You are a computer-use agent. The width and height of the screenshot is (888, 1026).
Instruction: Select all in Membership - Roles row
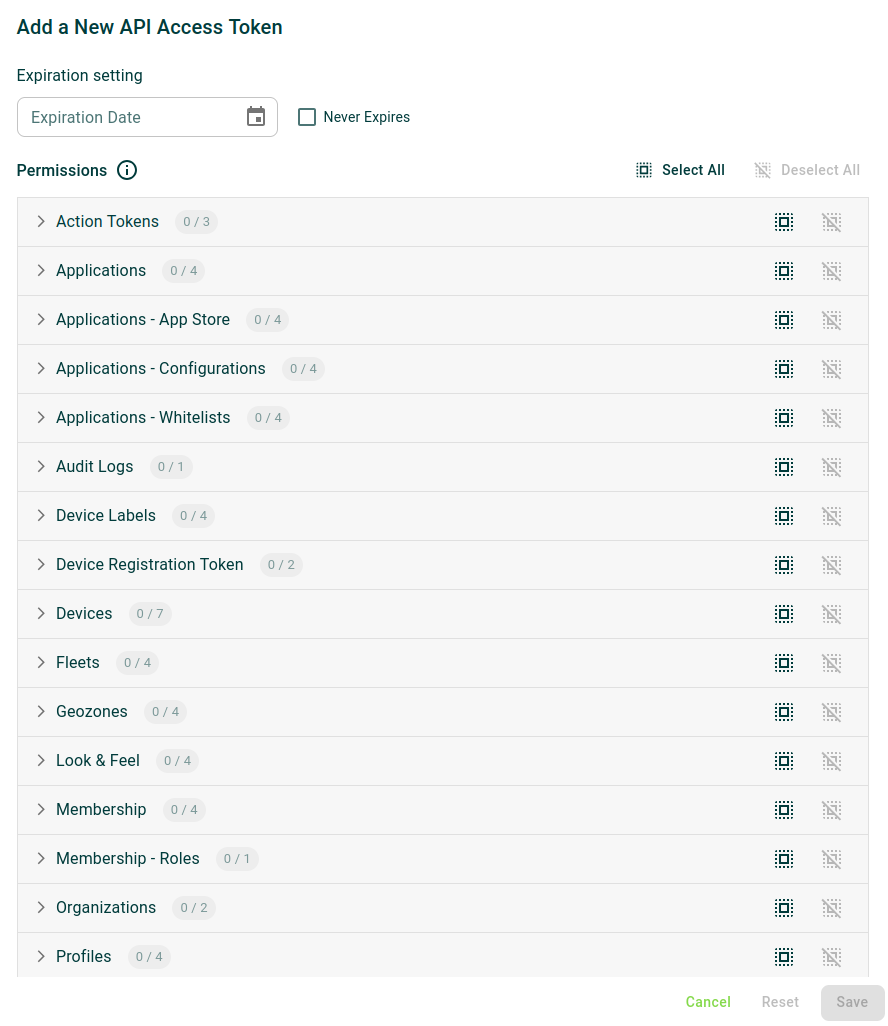[784, 859]
